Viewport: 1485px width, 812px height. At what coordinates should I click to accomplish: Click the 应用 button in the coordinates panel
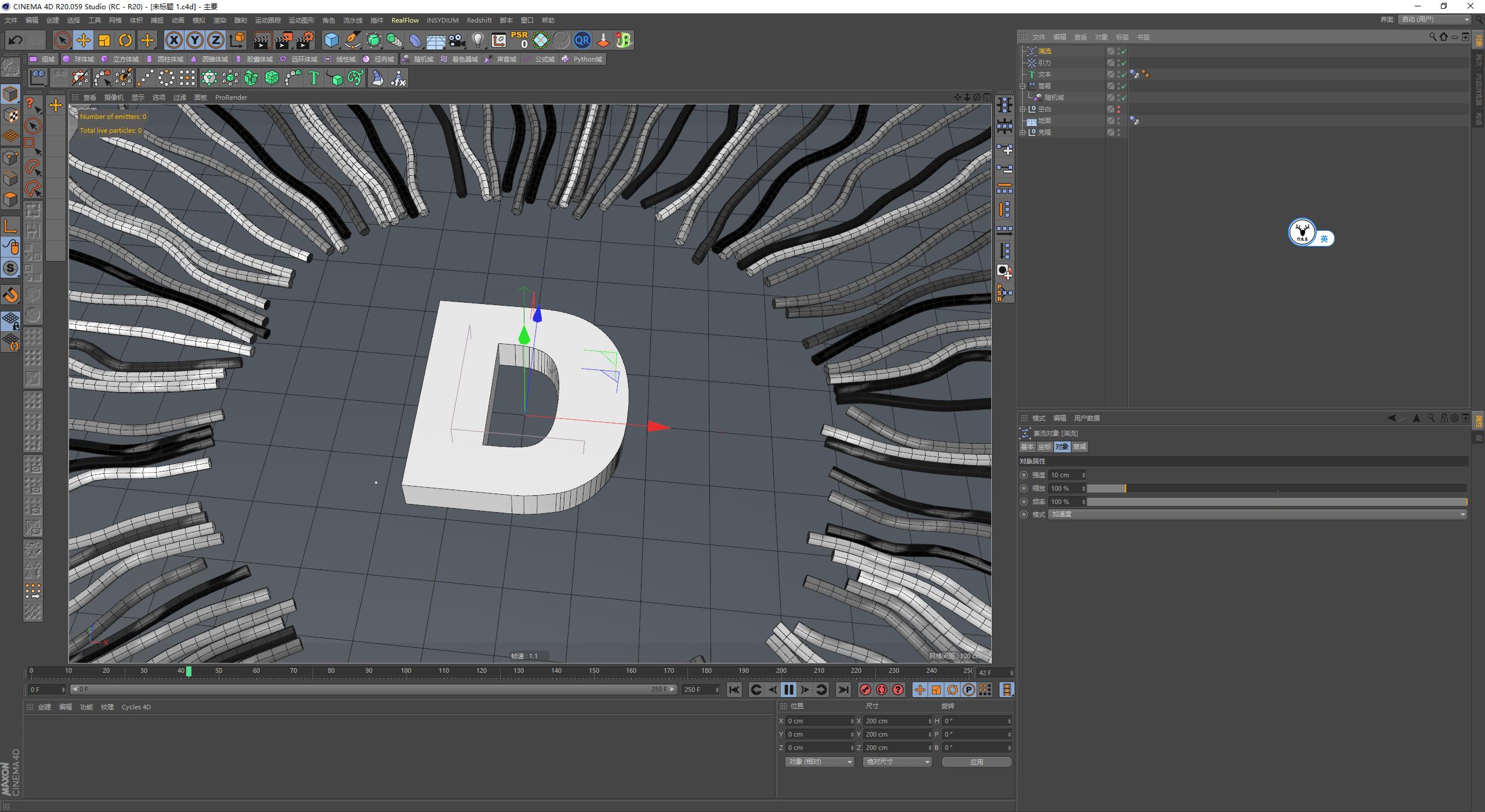pyautogui.click(x=977, y=762)
